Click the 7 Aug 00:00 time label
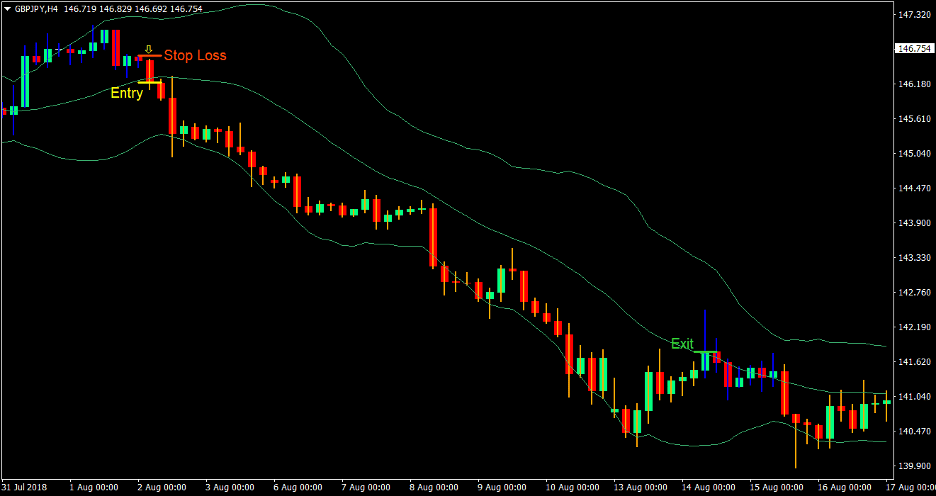 368,488
